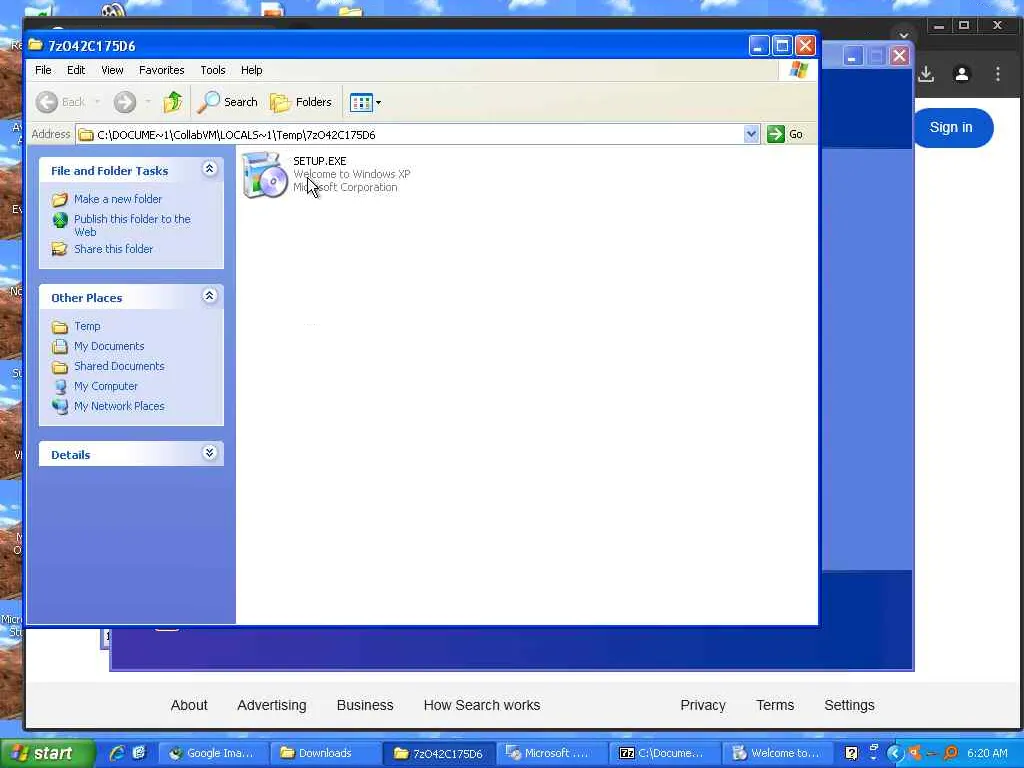Launch Internet Explorer from Quick Launch
The image size is (1024, 768).
point(118,753)
